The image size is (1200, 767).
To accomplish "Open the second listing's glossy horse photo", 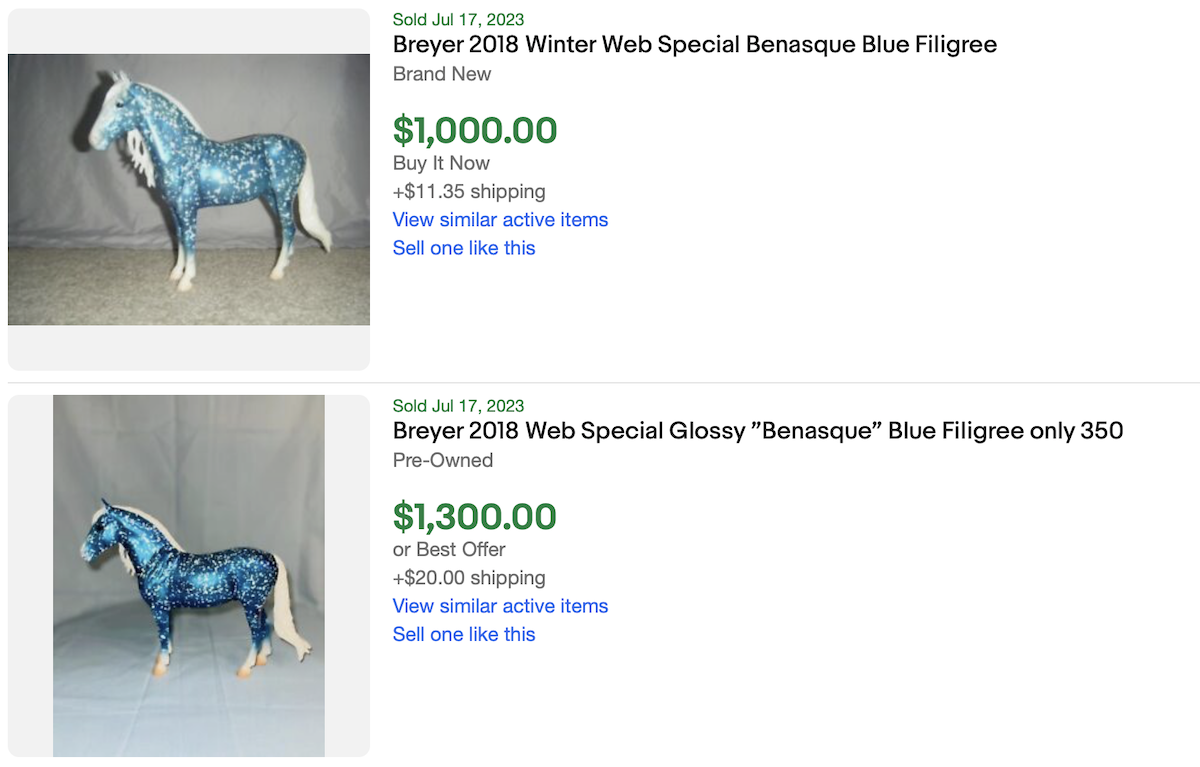I will click(x=189, y=575).
